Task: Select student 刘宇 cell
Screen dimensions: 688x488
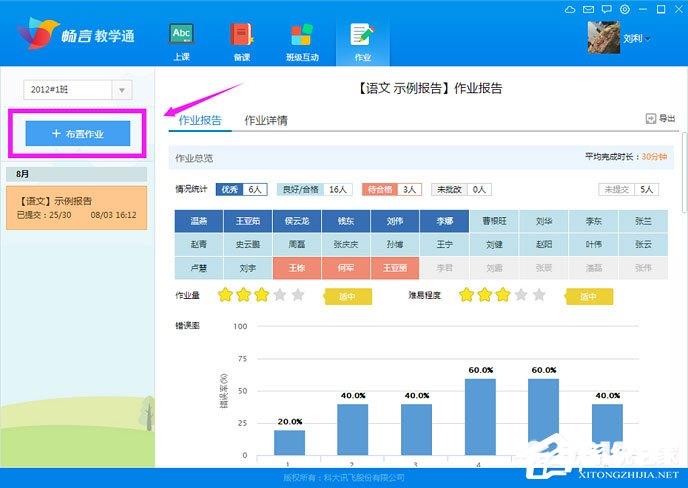Action: pyautogui.click(x=248, y=268)
